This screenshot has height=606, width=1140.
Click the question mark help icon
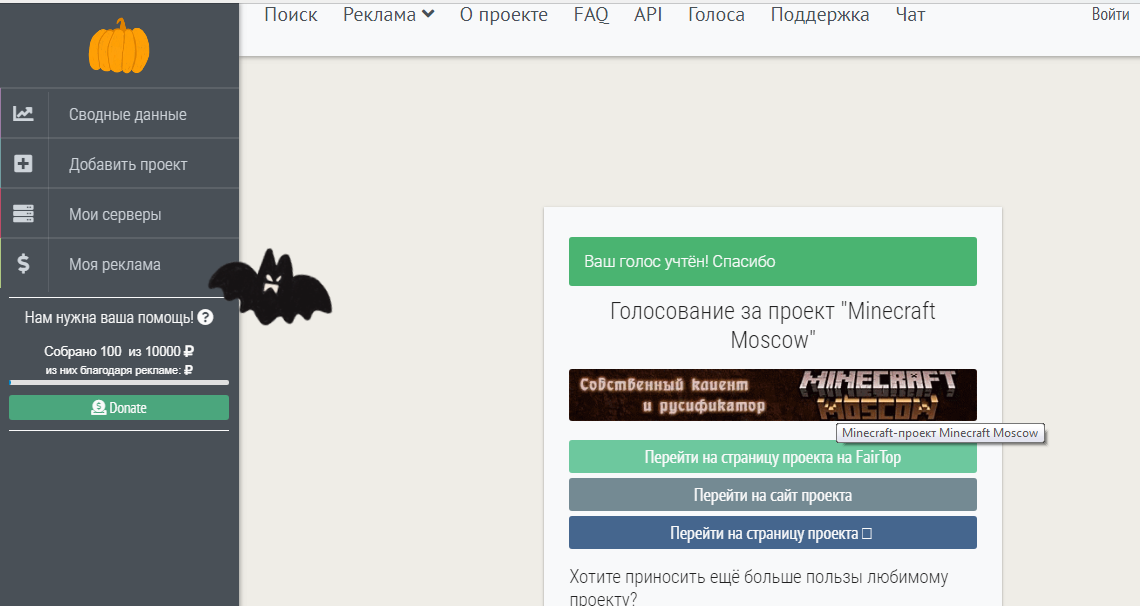pyautogui.click(x=205, y=317)
